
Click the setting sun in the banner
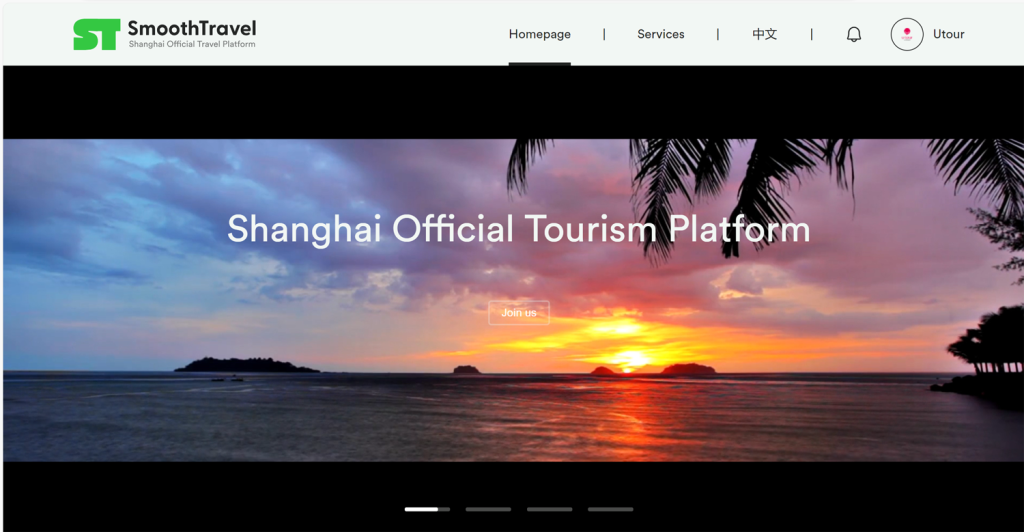632,358
